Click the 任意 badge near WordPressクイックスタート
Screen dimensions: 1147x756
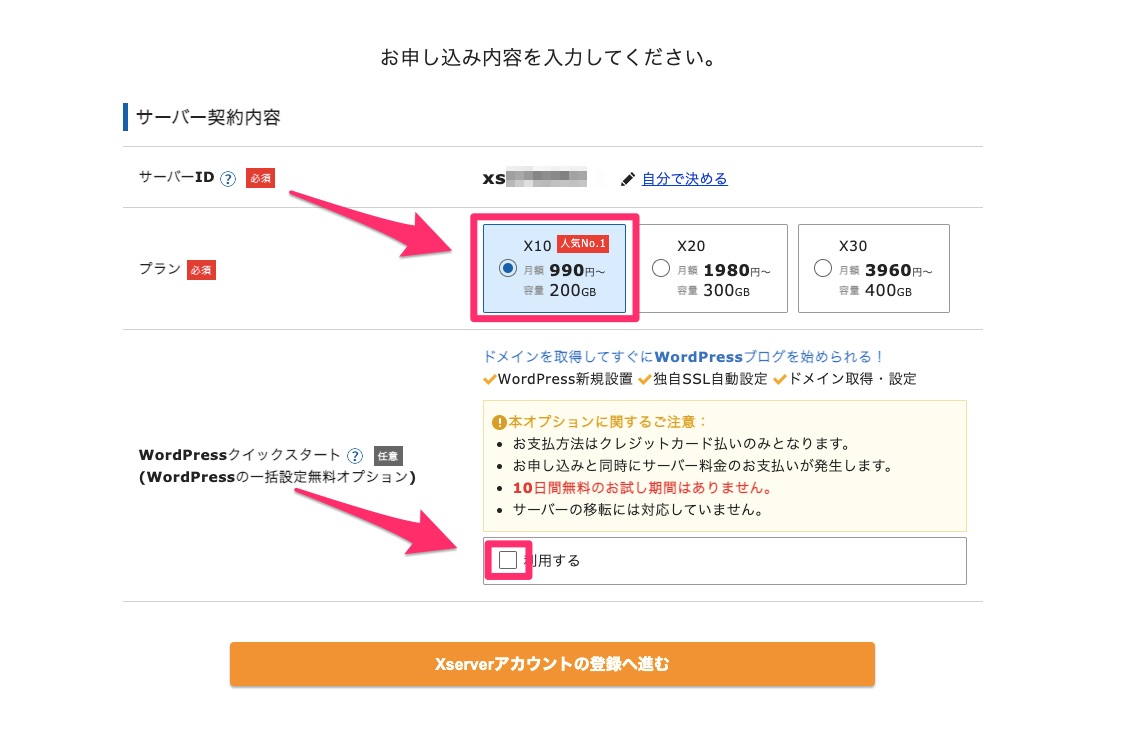click(388, 456)
